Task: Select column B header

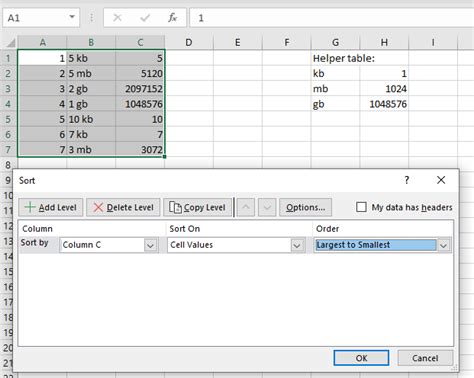Action: [91, 42]
